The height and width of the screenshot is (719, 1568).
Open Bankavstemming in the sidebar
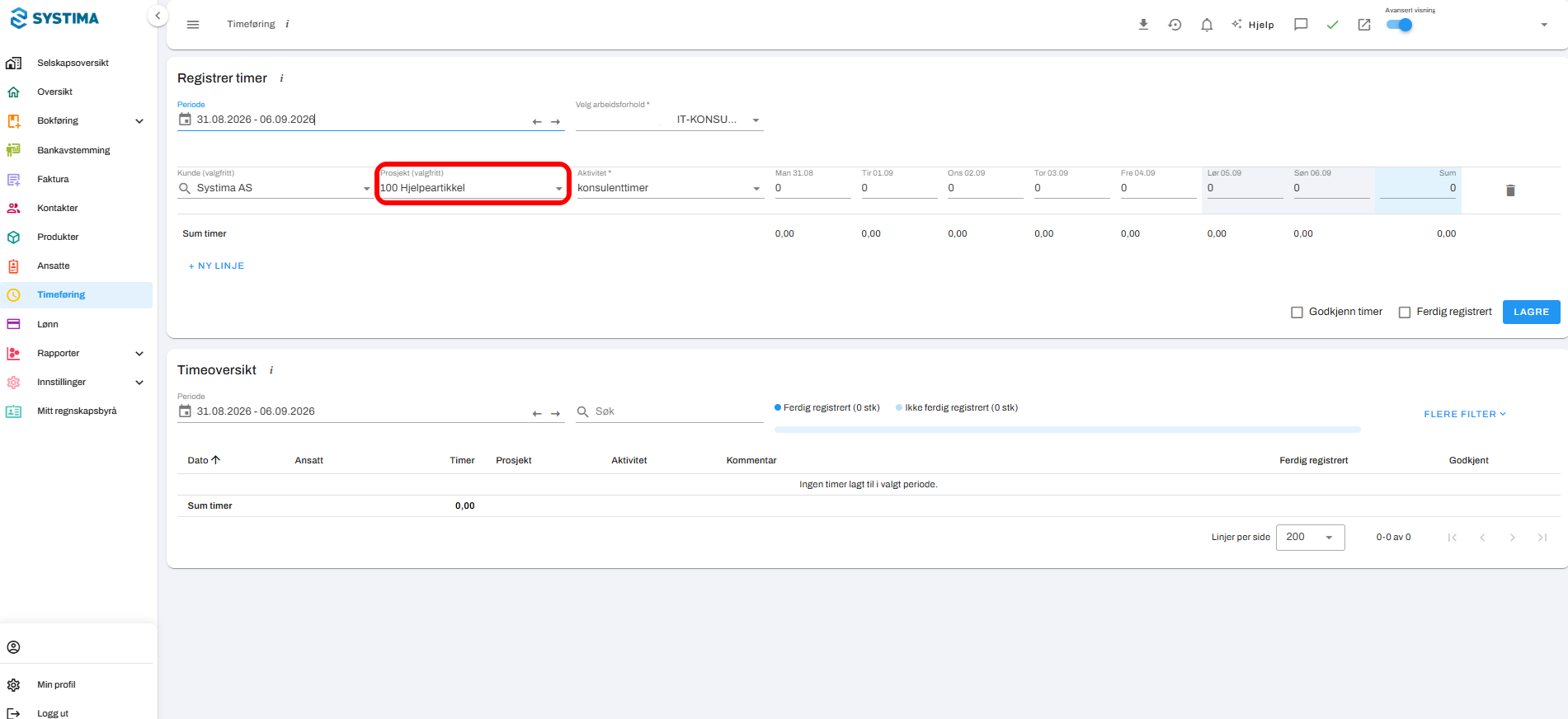[x=73, y=151]
